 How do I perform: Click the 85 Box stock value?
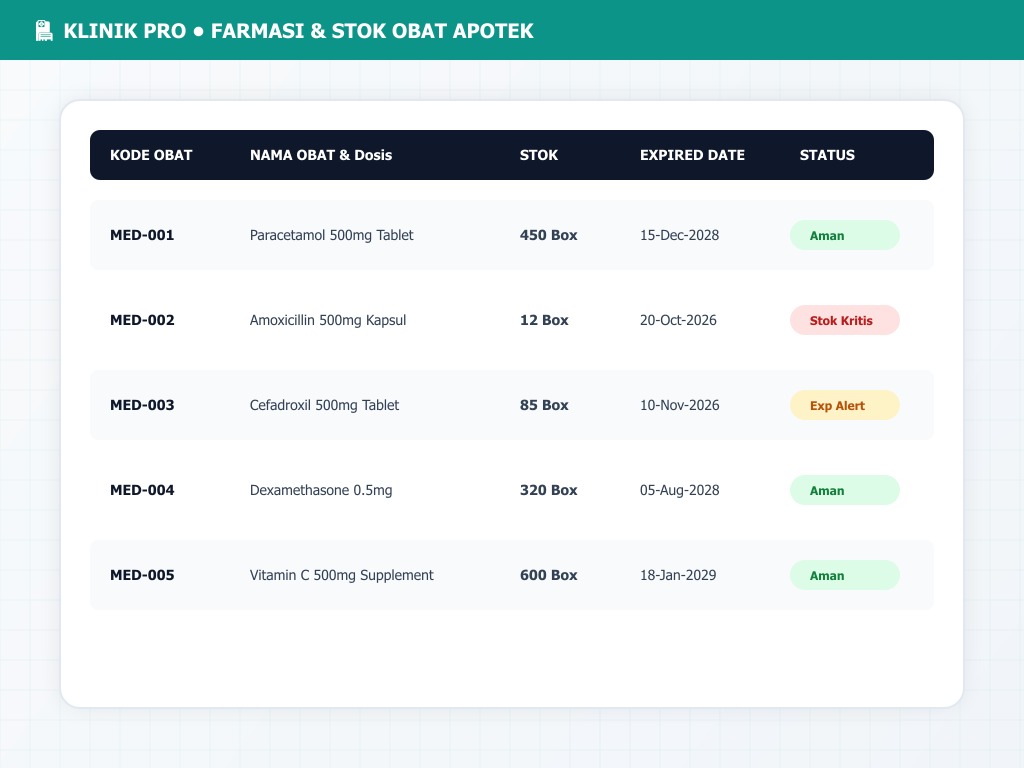tap(544, 405)
